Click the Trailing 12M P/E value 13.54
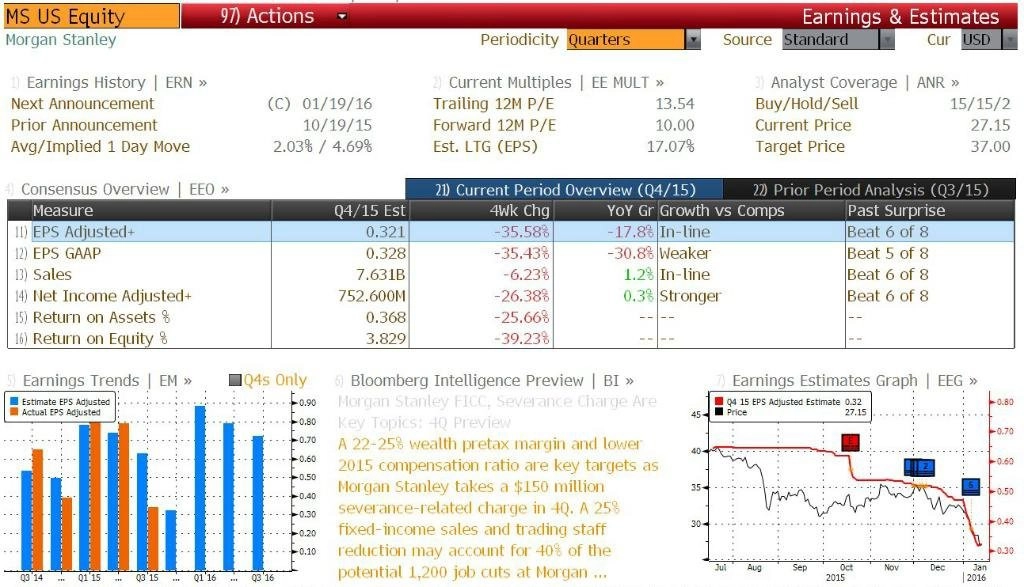 675,104
